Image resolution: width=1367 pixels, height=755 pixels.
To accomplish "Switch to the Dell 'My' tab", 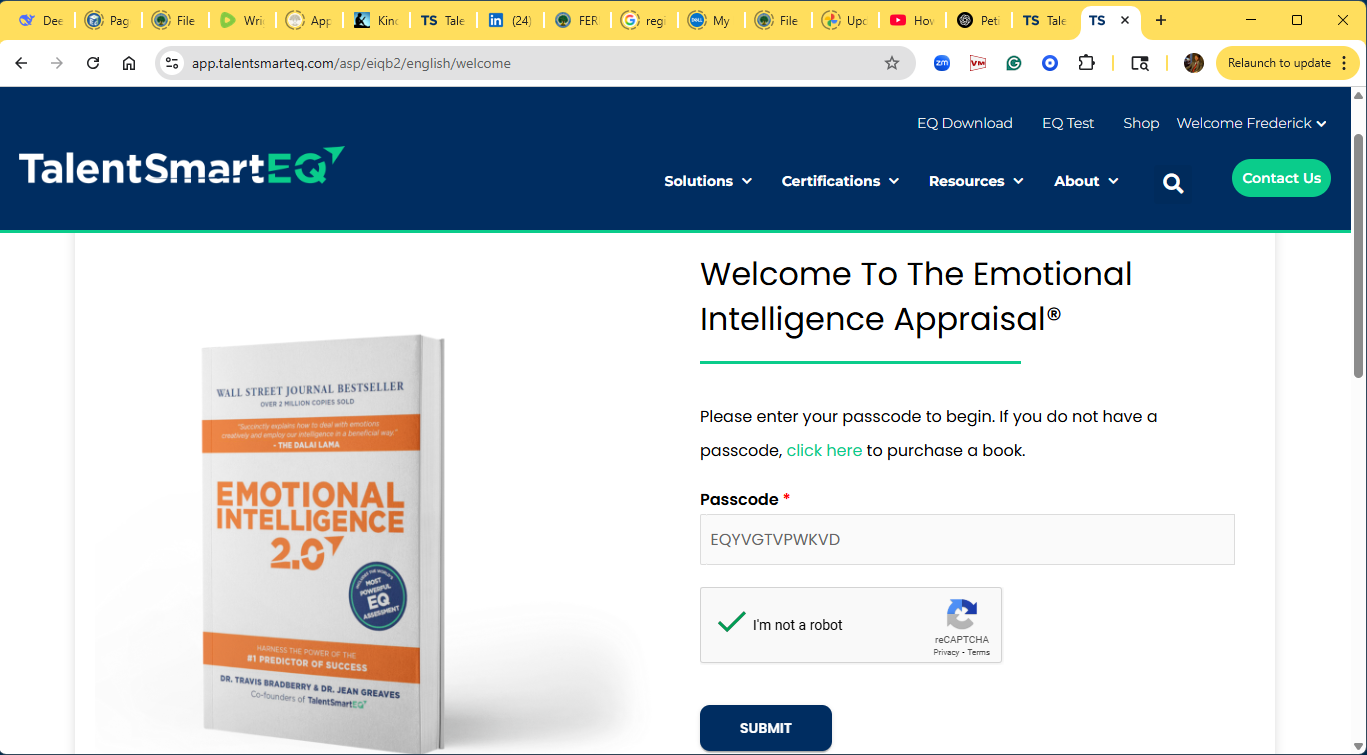I will 710,20.
